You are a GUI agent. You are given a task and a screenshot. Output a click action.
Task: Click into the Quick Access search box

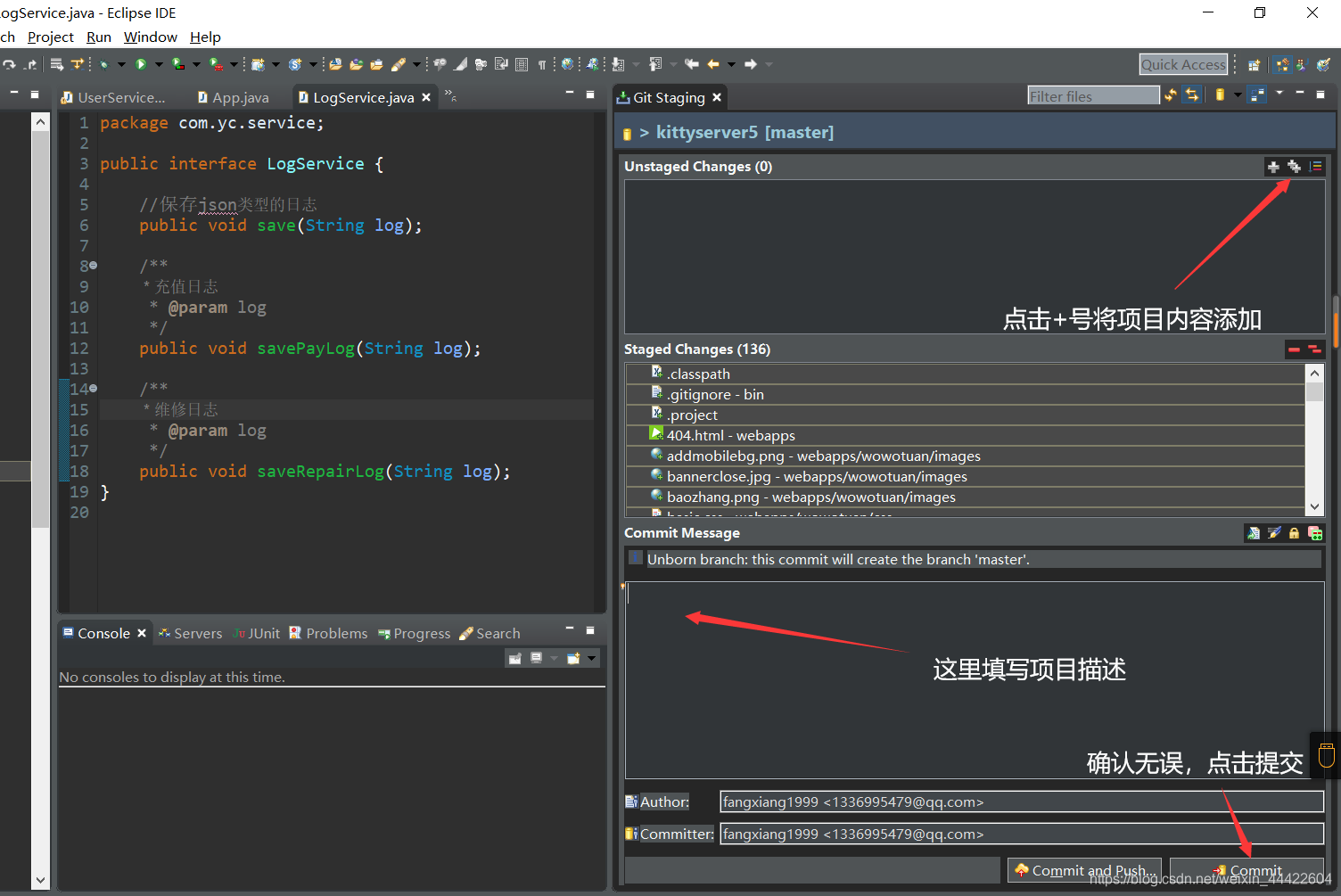[x=1183, y=64]
